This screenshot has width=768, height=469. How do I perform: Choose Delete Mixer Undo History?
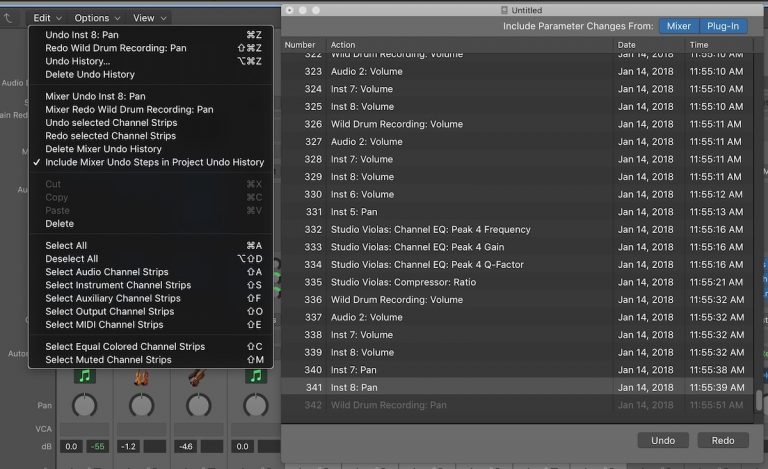149,149
